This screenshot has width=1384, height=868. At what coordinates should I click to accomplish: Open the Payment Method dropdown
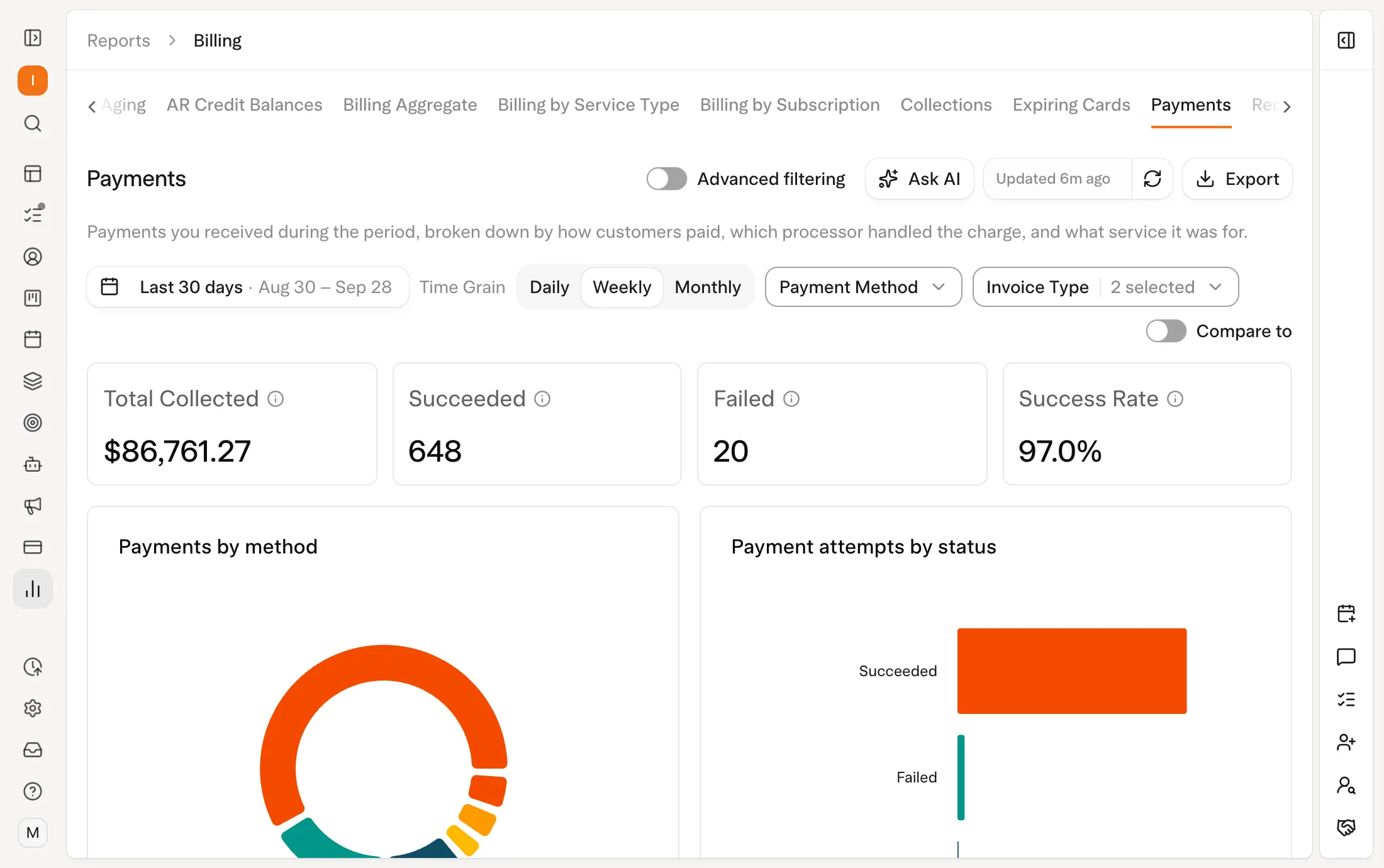click(x=863, y=287)
